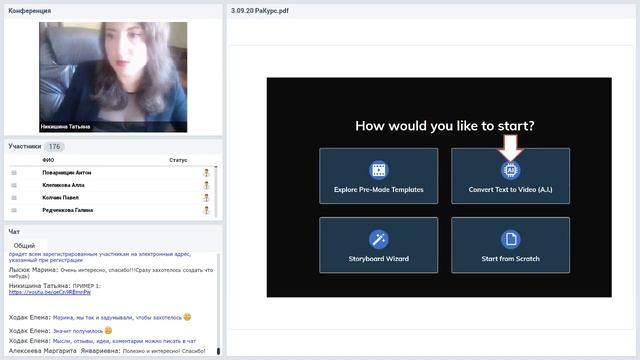The height and width of the screenshot is (360, 640).
Task: Click the ФИО column header
Action: 48,160
